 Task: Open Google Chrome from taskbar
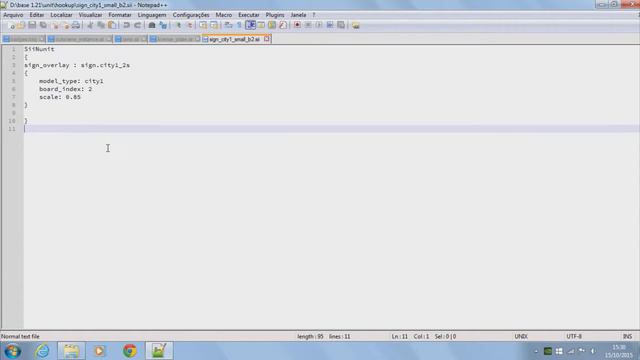[130, 351]
